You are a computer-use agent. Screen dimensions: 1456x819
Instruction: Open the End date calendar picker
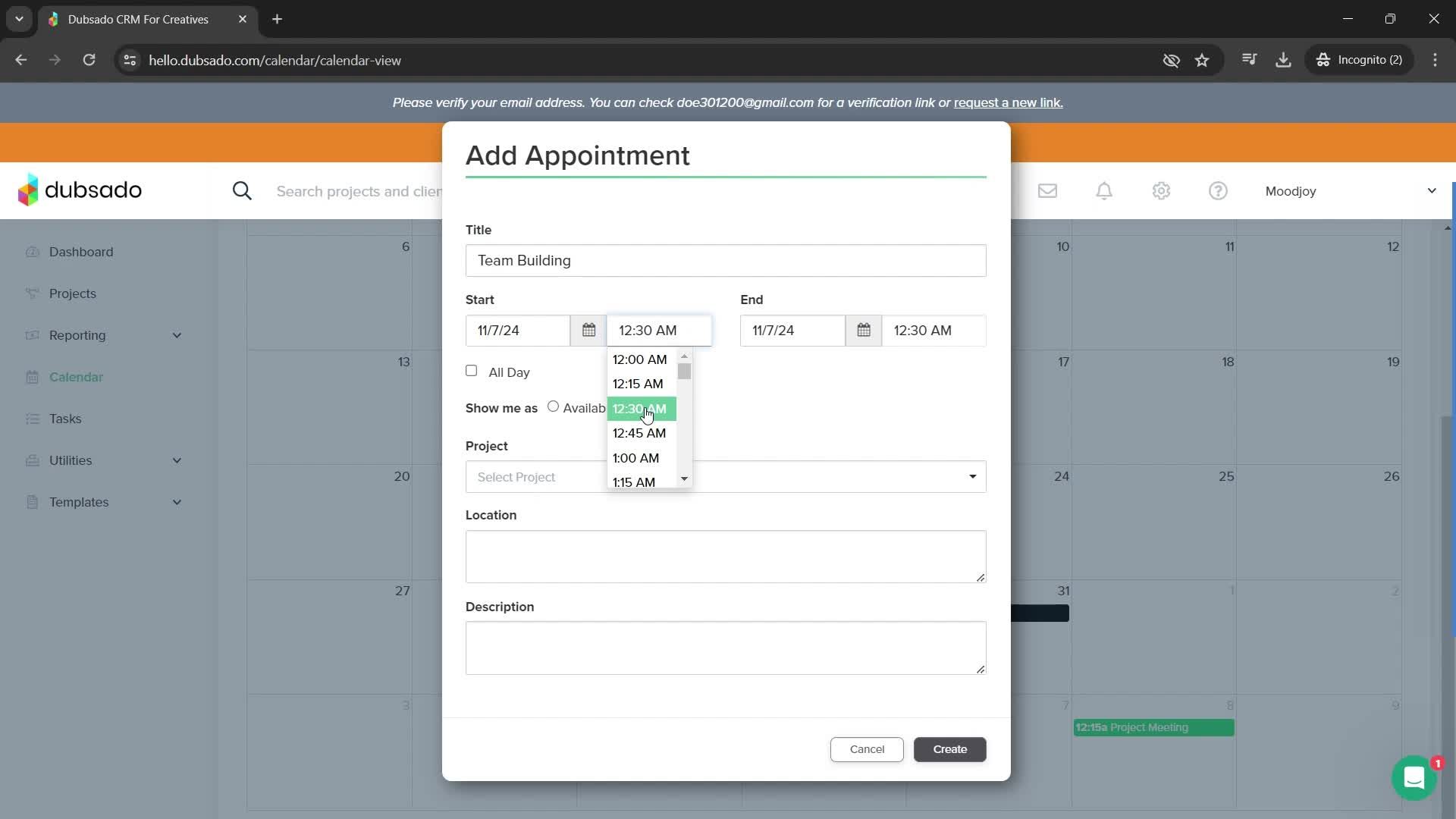pos(863,331)
